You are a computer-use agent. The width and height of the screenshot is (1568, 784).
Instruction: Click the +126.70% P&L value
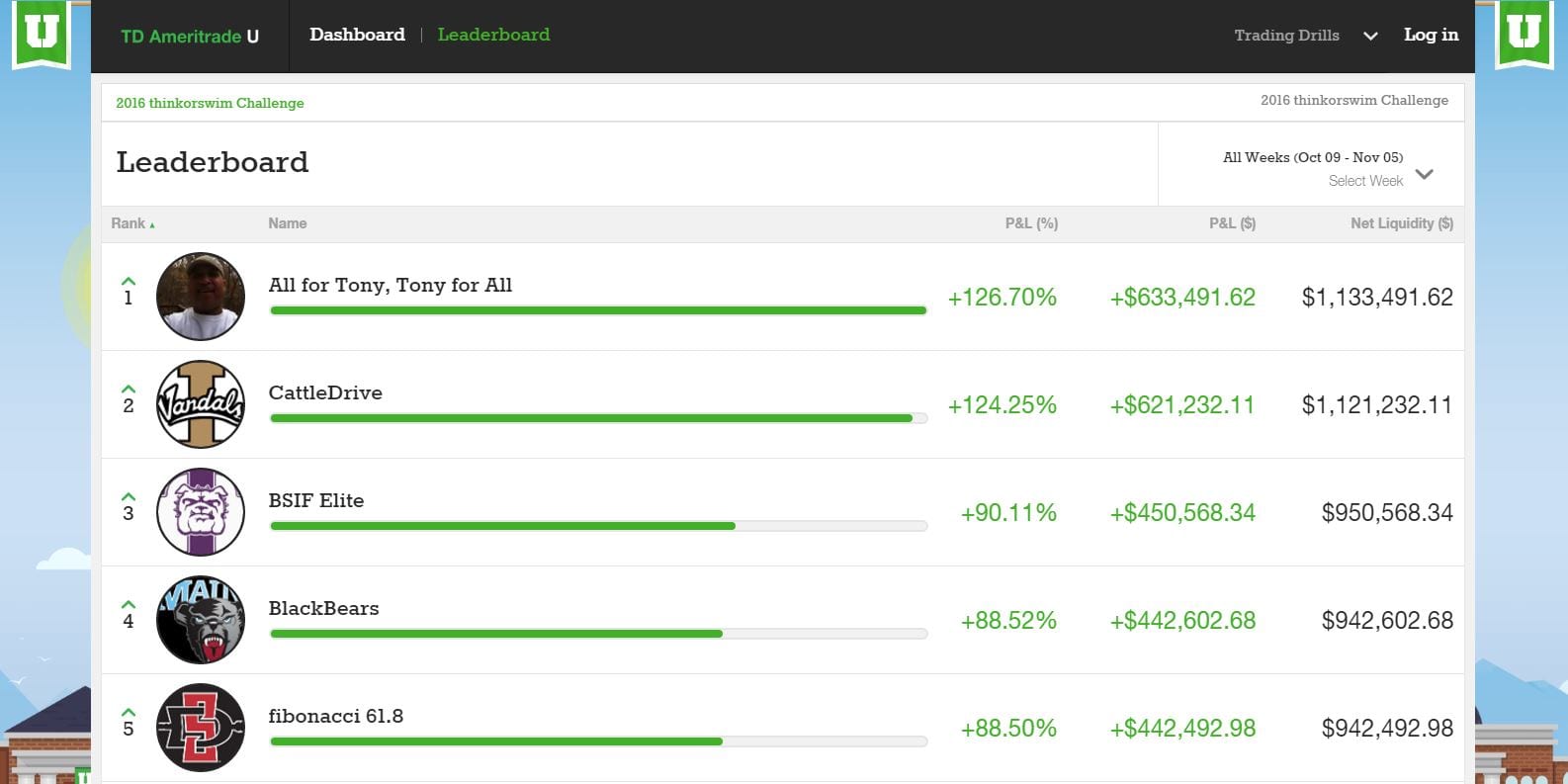[x=1002, y=297]
